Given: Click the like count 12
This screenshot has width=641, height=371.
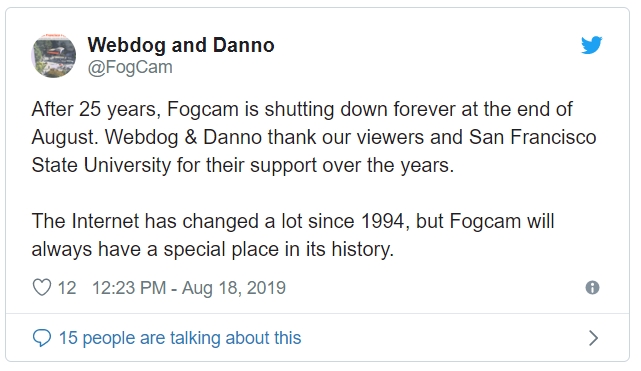Looking at the screenshot, I should click(x=67, y=288).
